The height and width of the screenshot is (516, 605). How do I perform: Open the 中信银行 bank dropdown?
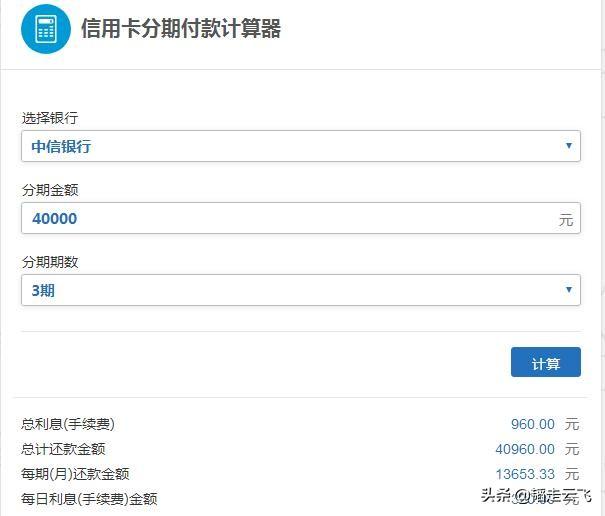pos(301,146)
